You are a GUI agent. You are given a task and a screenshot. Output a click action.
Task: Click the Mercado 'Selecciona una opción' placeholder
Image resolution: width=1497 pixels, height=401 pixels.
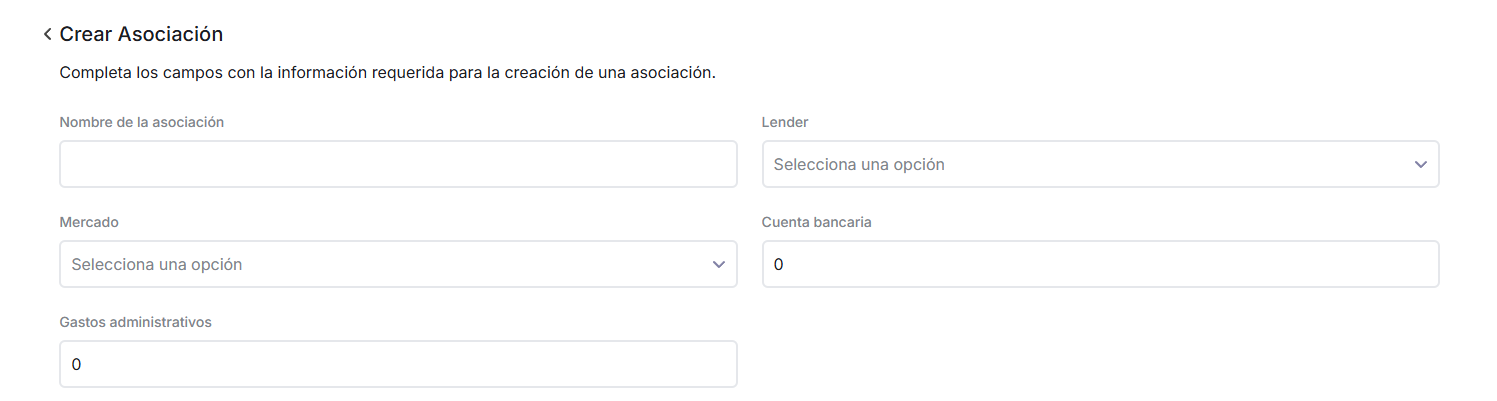tap(157, 264)
